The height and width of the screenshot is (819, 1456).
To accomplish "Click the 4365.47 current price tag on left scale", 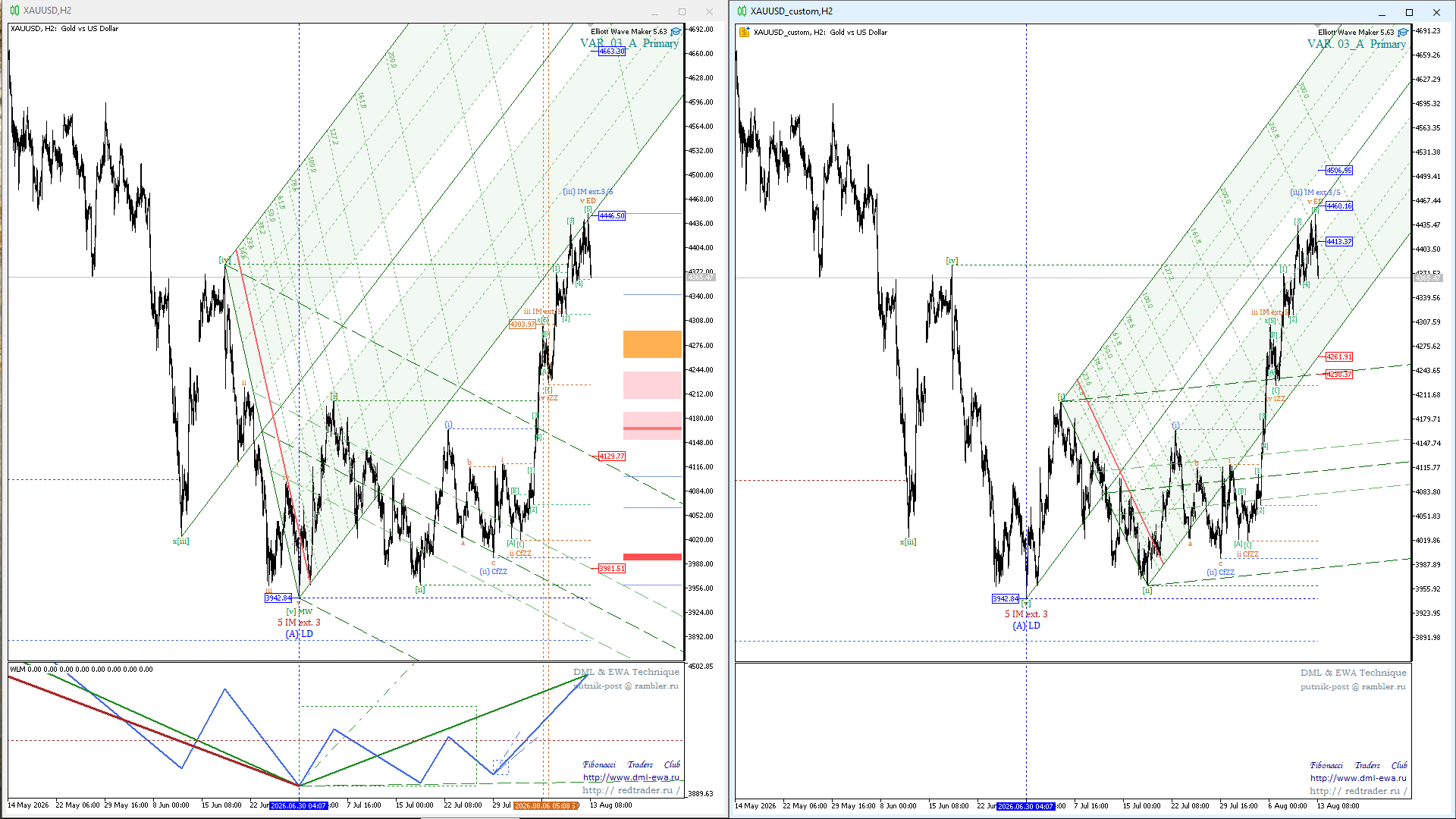I will (x=701, y=278).
